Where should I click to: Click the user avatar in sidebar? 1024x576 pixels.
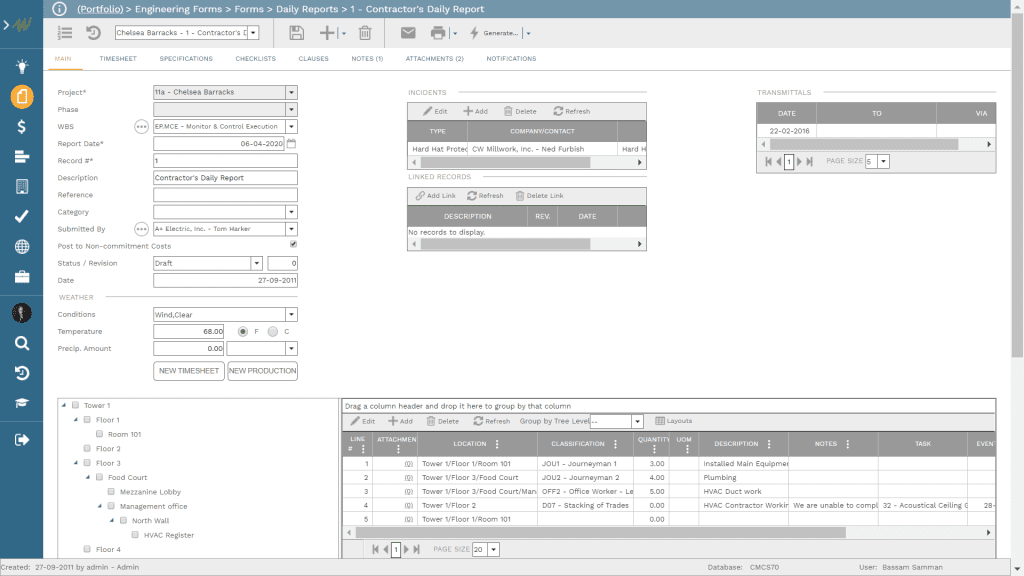tap(22, 313)
